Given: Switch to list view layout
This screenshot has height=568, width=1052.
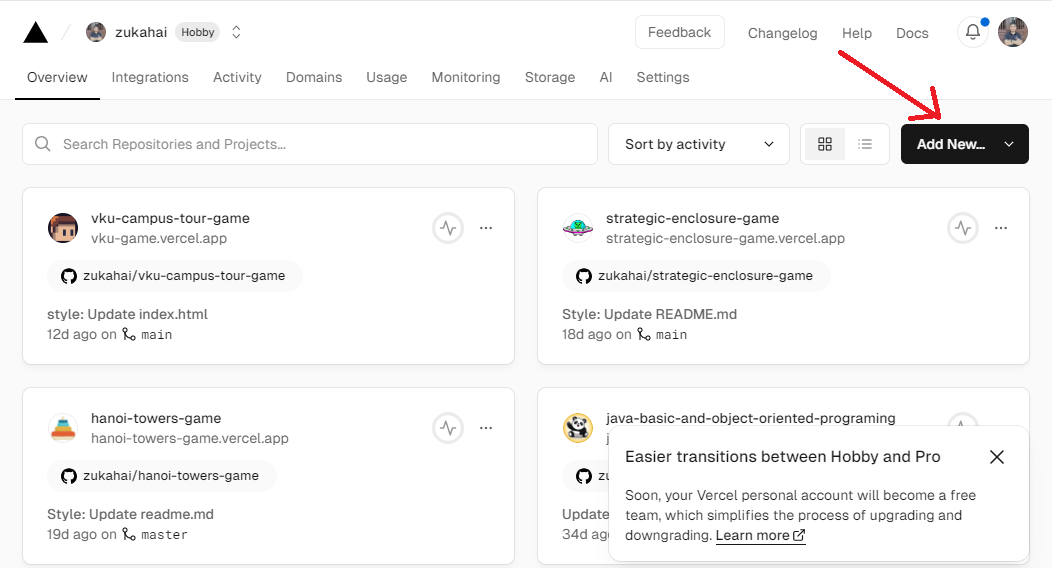Looking at the screenshot, I should 866,144.
